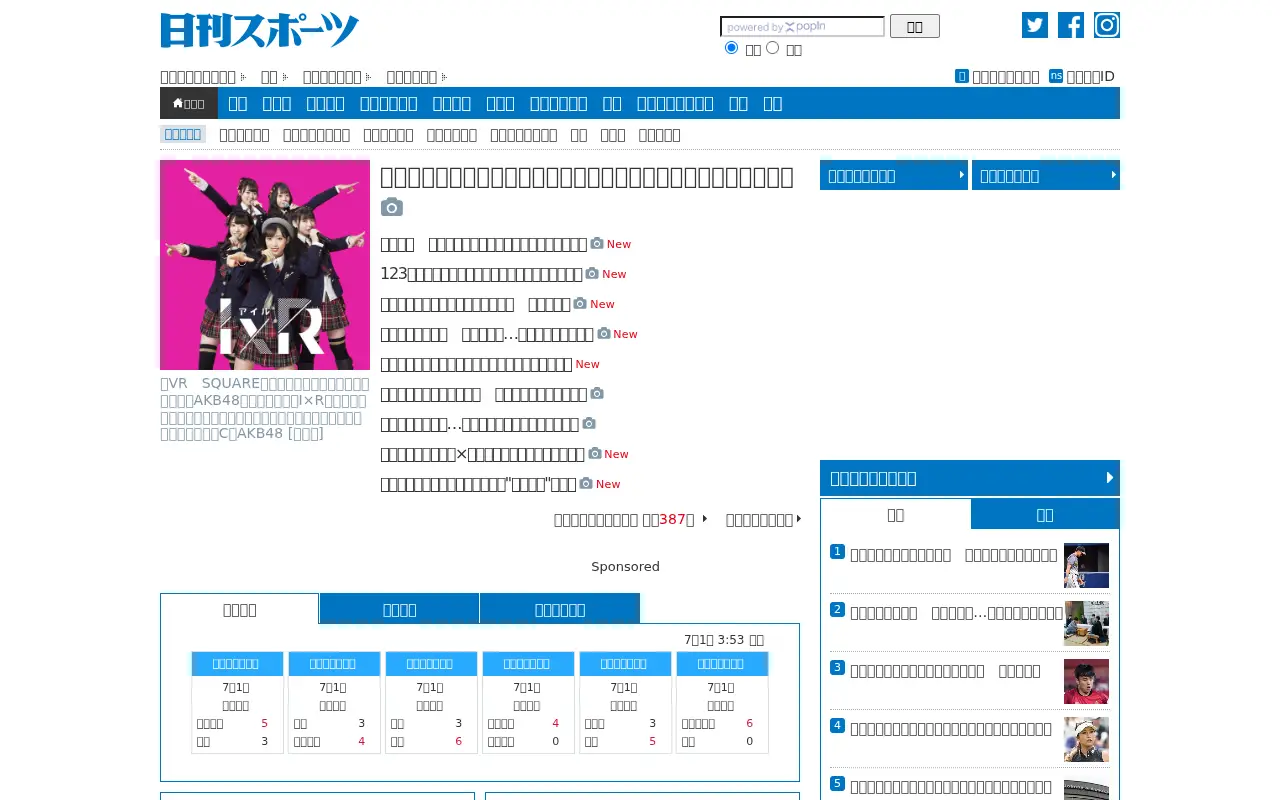Click the blue "ns" badge icon
Viewport: 1280px width, 800px height.
click(x=1056, y=76)
